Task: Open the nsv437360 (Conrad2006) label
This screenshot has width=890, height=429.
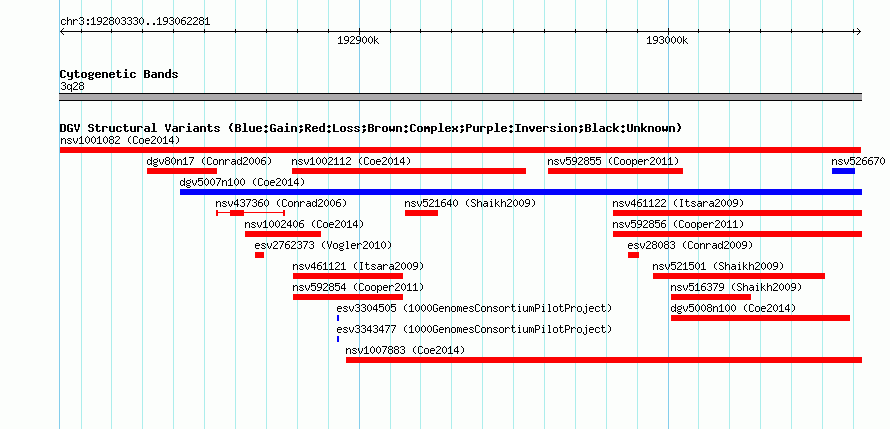Action: coord(281,203)
